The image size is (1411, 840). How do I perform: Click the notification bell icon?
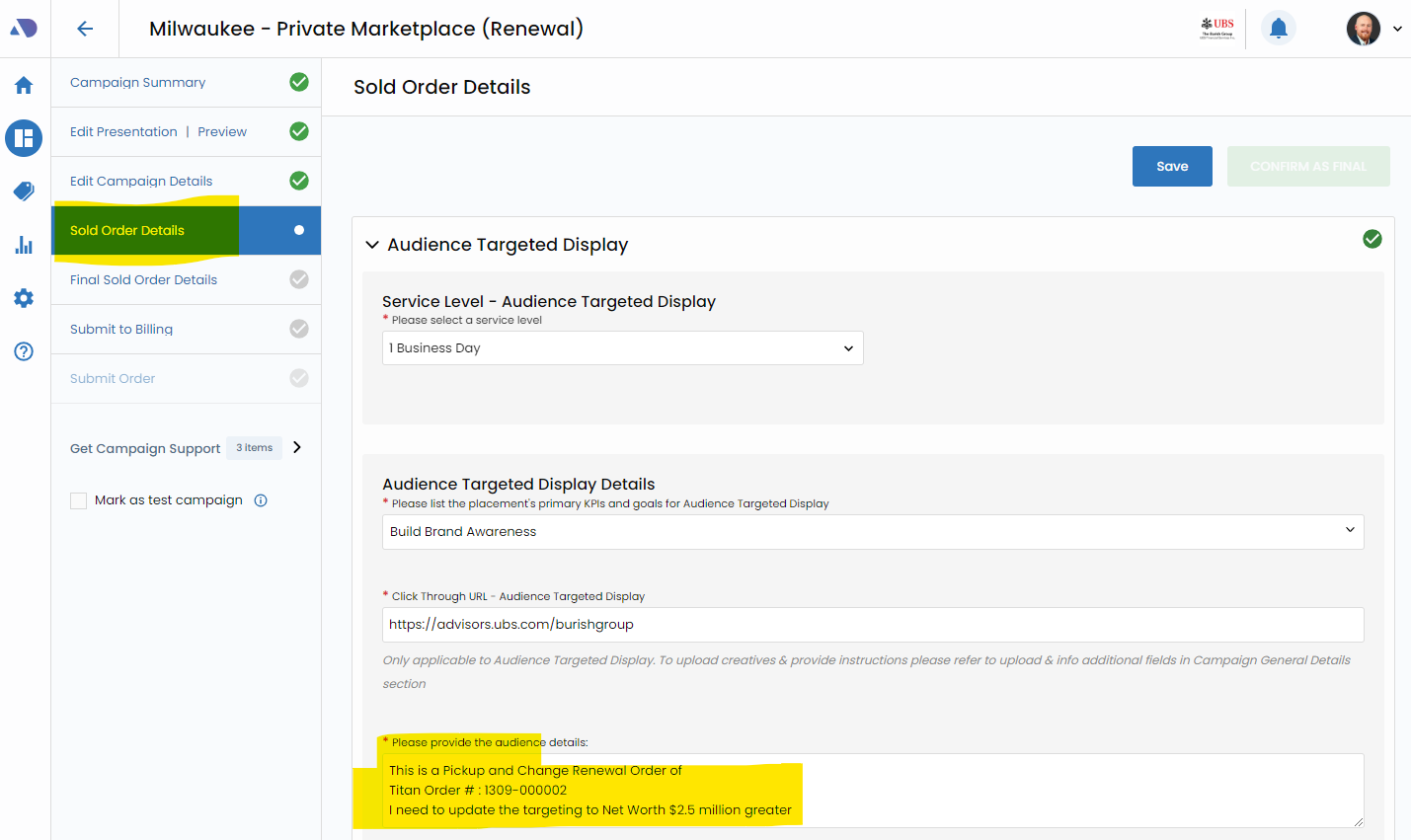click(x=1278, y=29)
